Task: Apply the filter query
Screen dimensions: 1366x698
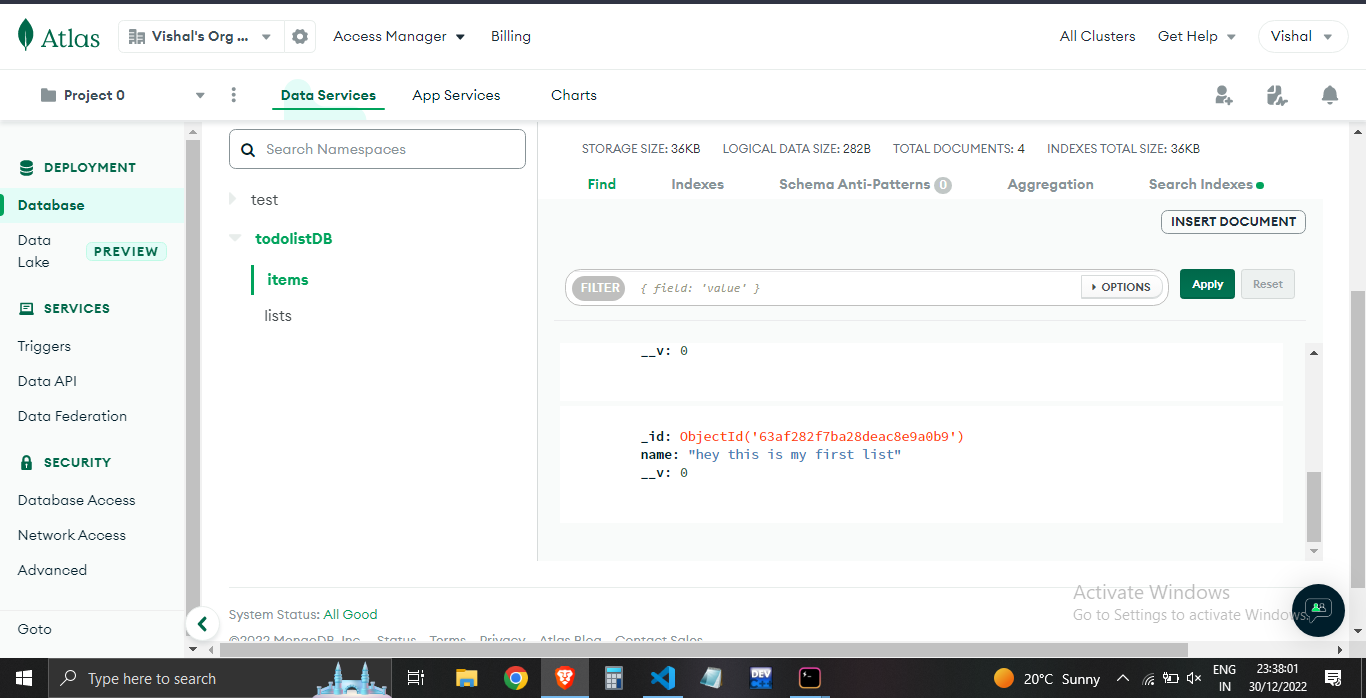Action: pos(1208,284)
